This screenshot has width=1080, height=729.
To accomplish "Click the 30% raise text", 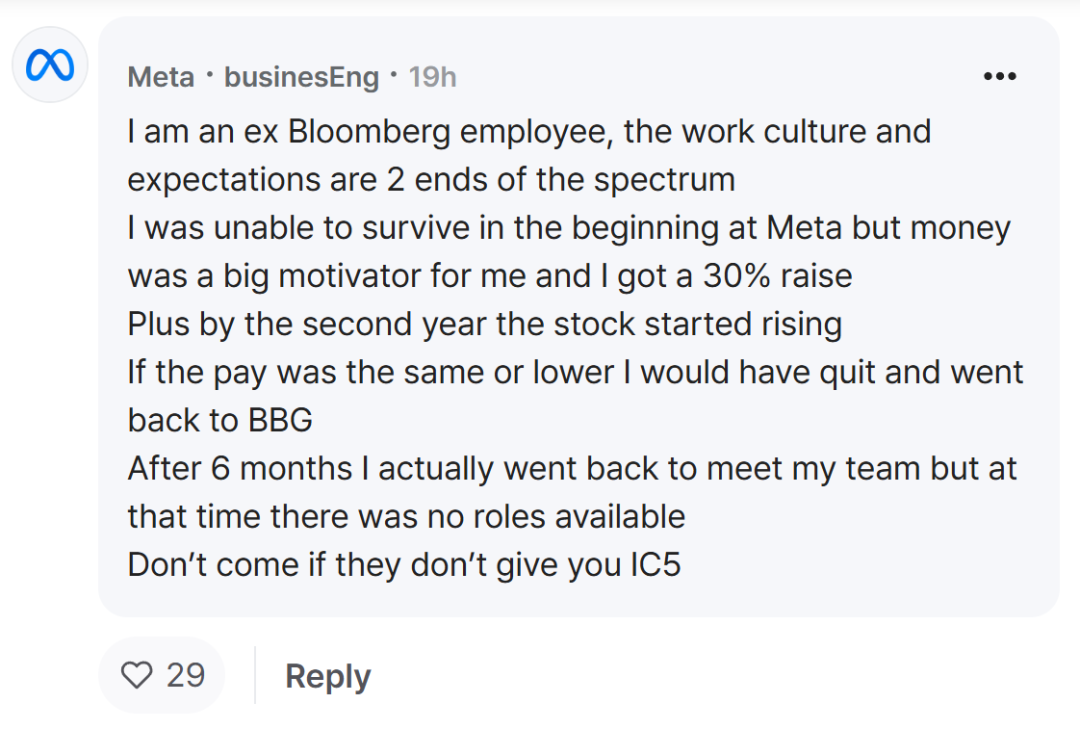I will pos(778,276).
